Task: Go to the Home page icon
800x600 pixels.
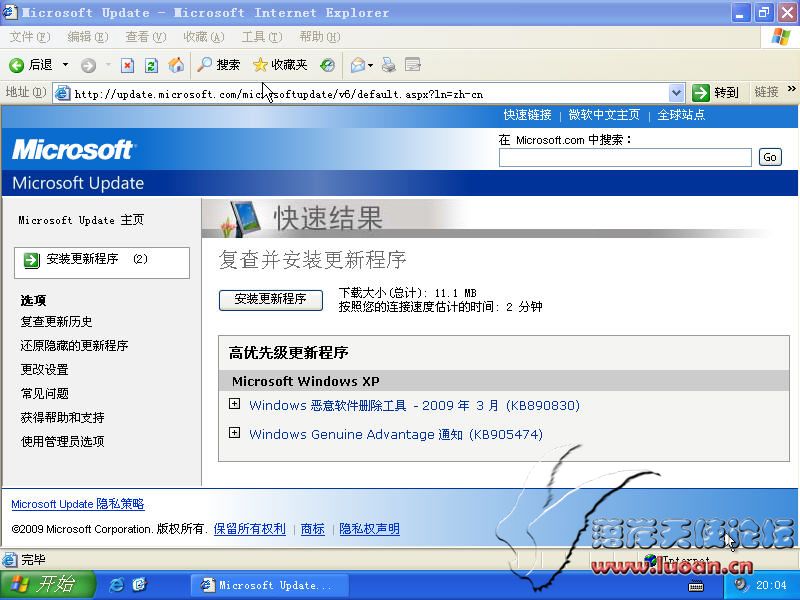Action: pos(176,65)
